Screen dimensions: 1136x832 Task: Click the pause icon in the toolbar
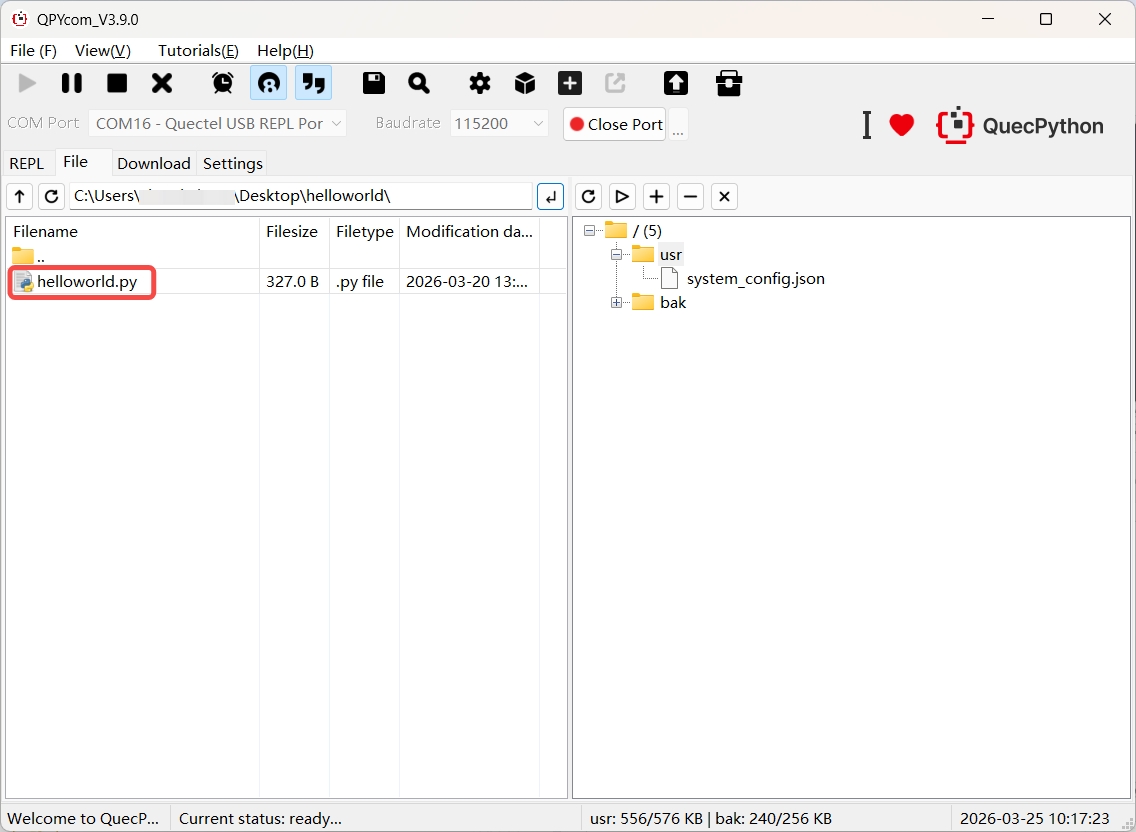coord(72,83)
